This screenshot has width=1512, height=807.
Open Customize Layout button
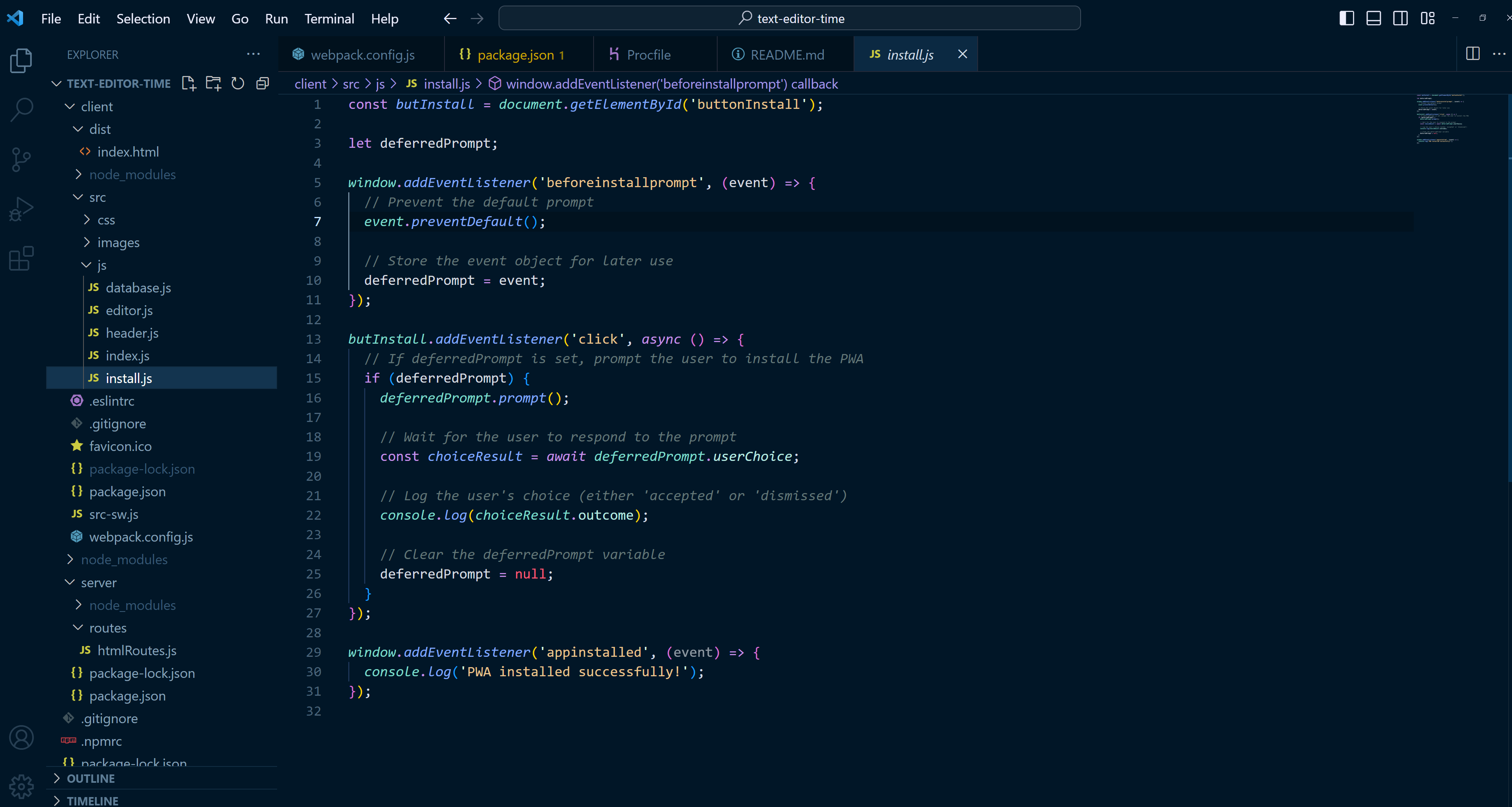coord(1427,18)
